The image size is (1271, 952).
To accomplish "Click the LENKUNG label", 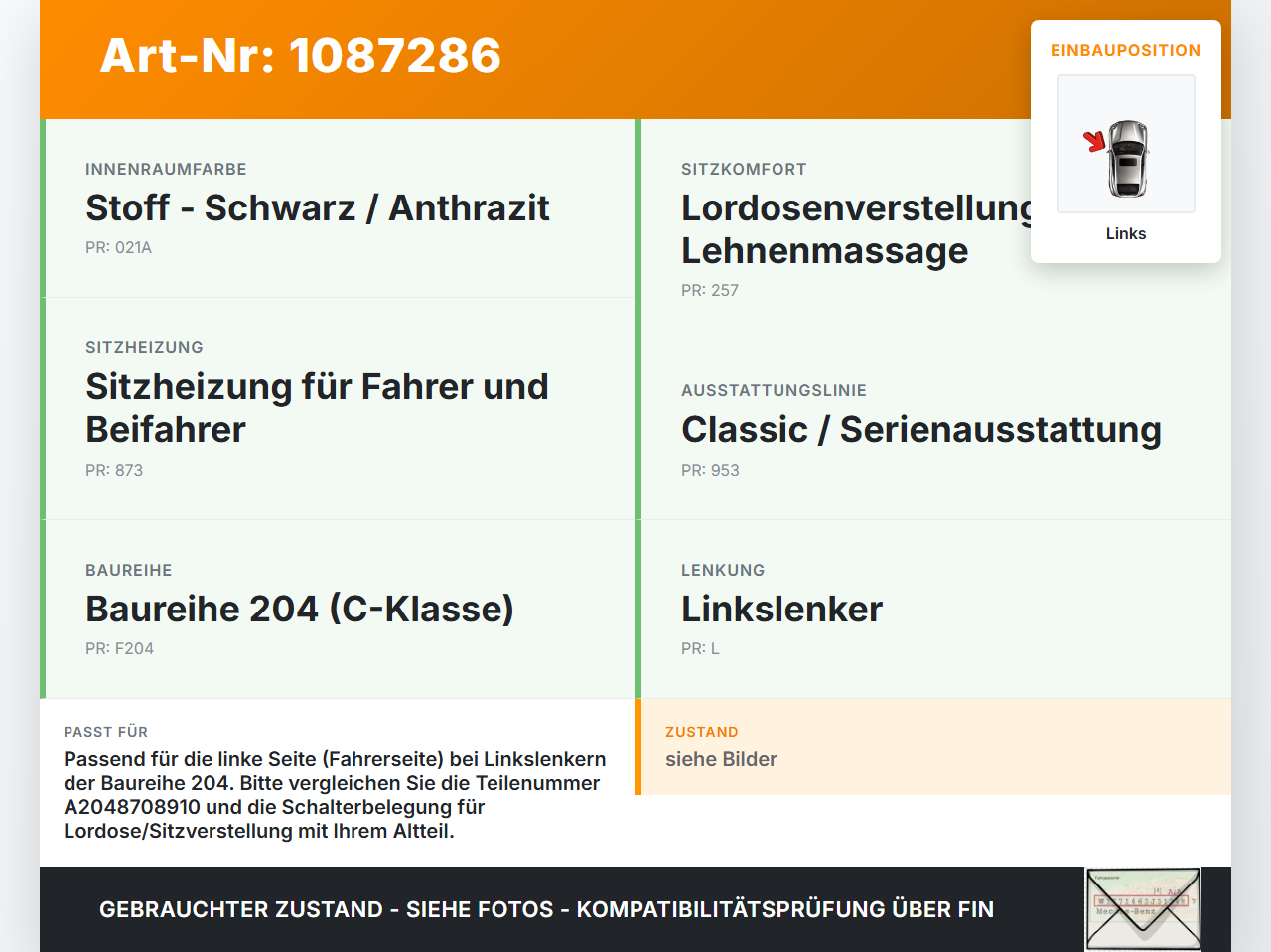I will [x=723, y=570].
